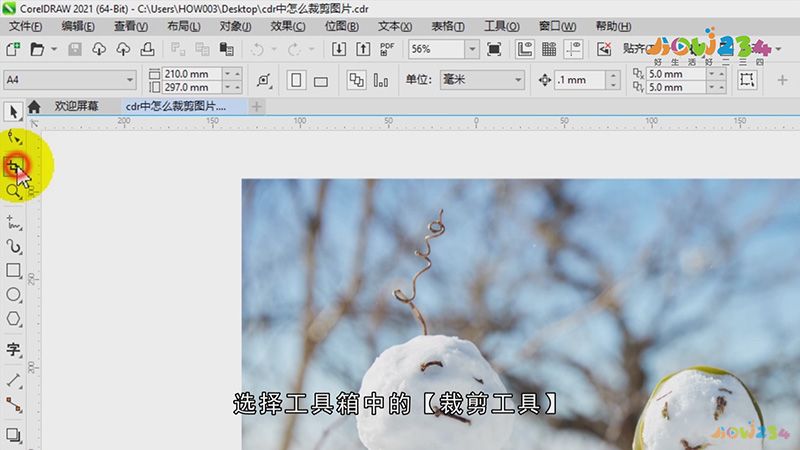Click the Print icon
The width and height of the screenshot is (800, 450).
coord(147,49)
